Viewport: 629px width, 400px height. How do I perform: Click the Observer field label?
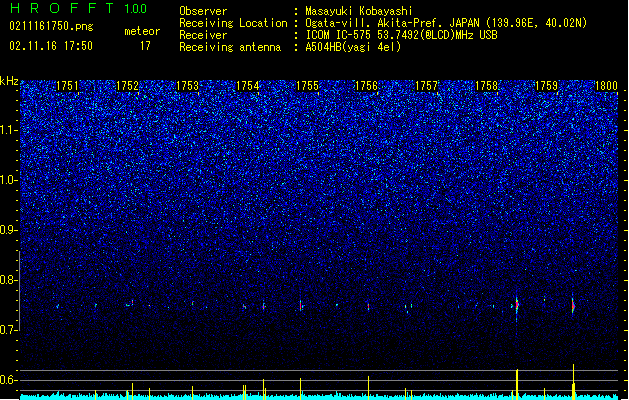click(x=203, y=11)
